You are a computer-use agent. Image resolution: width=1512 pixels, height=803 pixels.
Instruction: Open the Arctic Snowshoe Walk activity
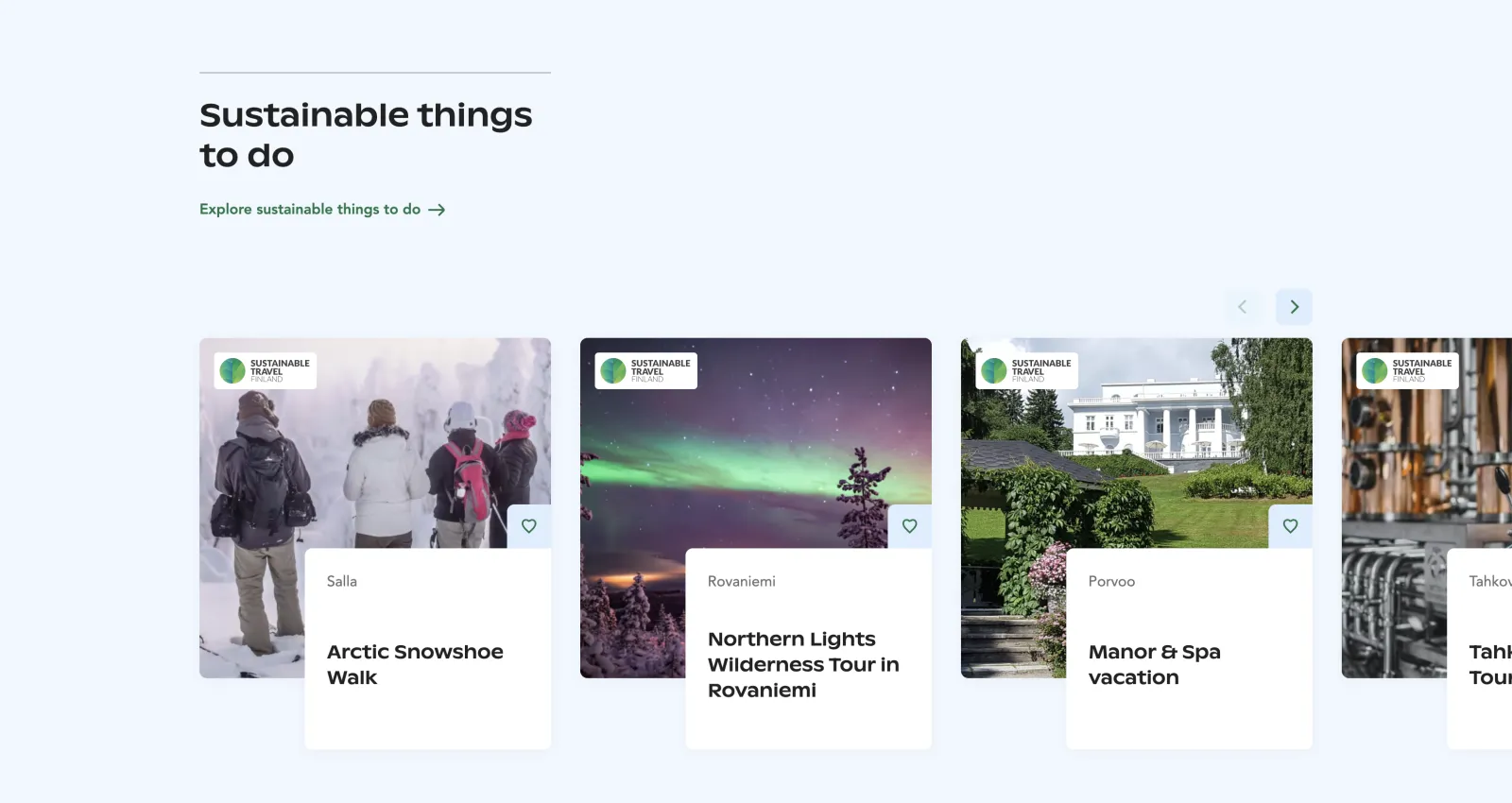click(x=415, y=664)
